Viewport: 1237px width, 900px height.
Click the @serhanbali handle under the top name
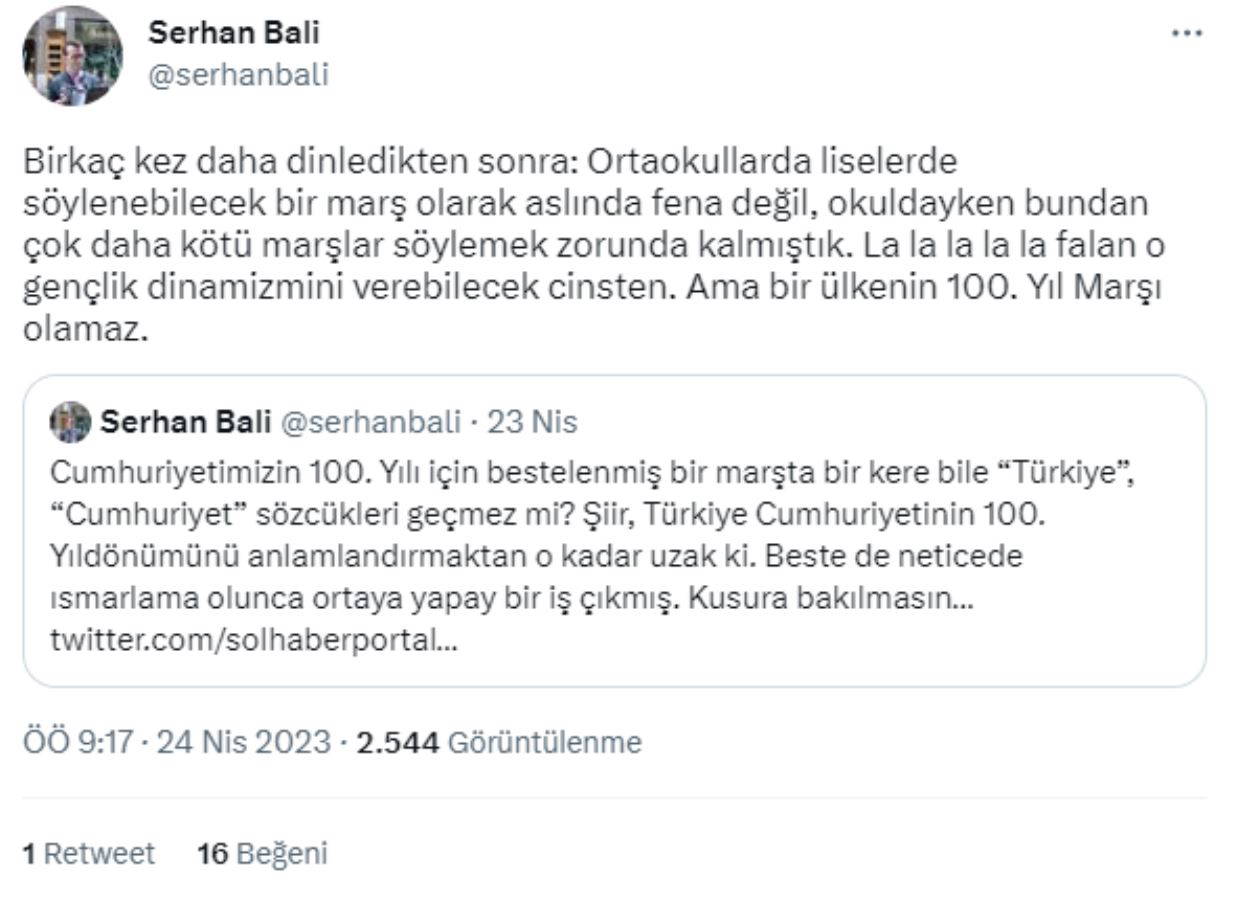(238, 75)
